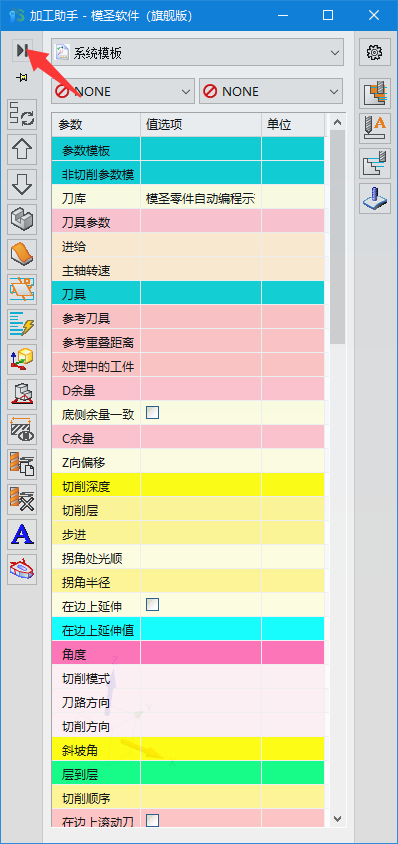This screenshot has width=398, height=844.
Task: Select the engraving text tool icon
Action: [375, 128]
